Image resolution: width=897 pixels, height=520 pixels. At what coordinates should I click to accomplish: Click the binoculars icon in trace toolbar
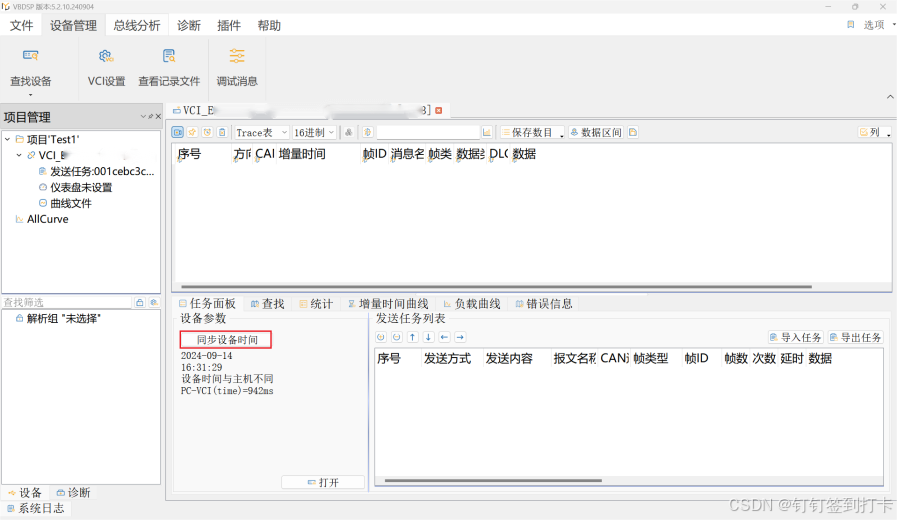tap(348, 132)
